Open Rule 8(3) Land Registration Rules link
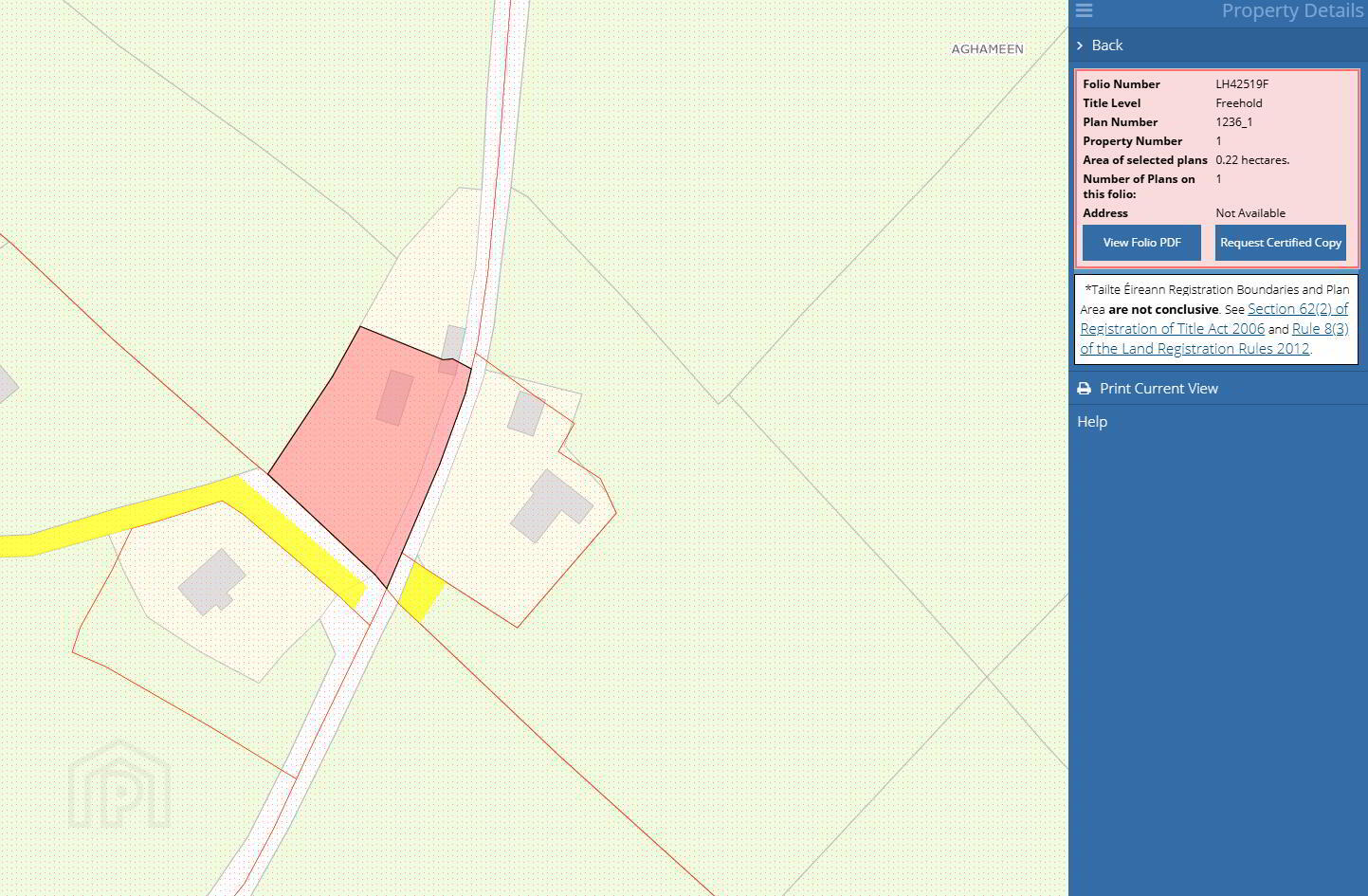1368x896 pixels. [x=1214, y=338]
